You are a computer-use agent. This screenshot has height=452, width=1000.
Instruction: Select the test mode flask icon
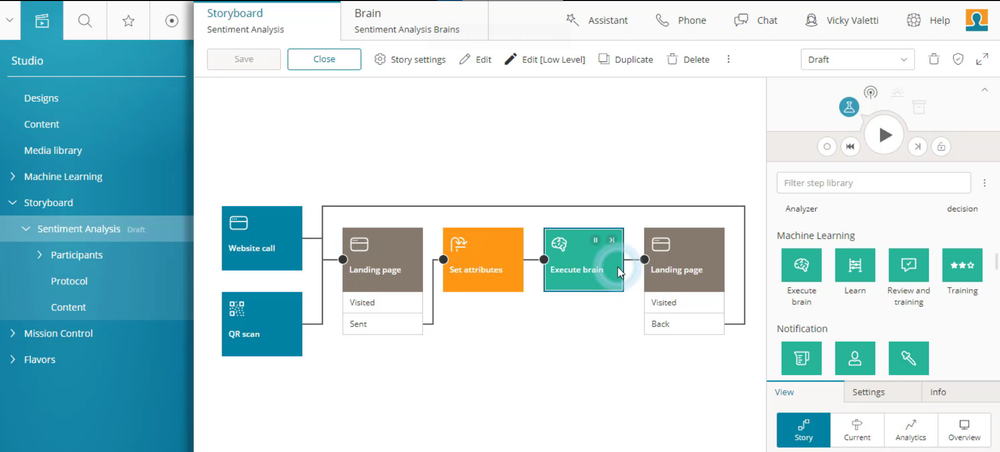click(849, 107)
